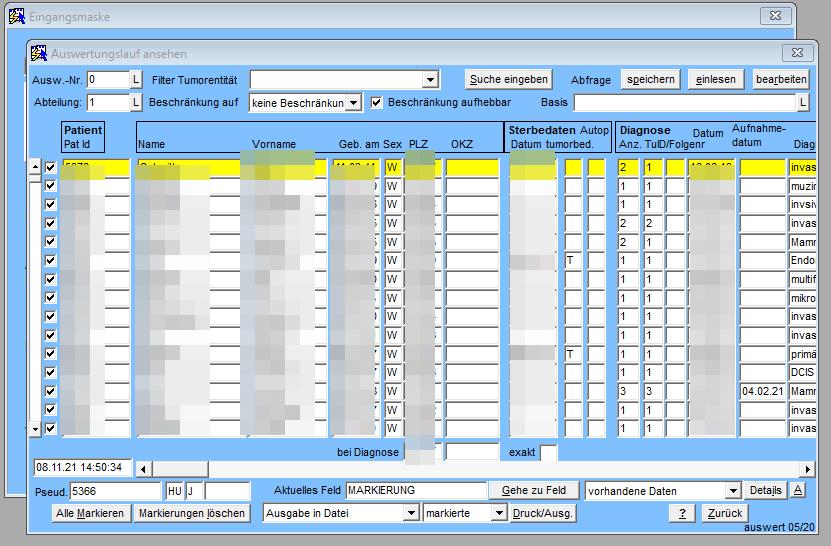The image size is (831, 546).
Task: Open the L lookup beside Abteilung
Action: click(x=136, y=102)
